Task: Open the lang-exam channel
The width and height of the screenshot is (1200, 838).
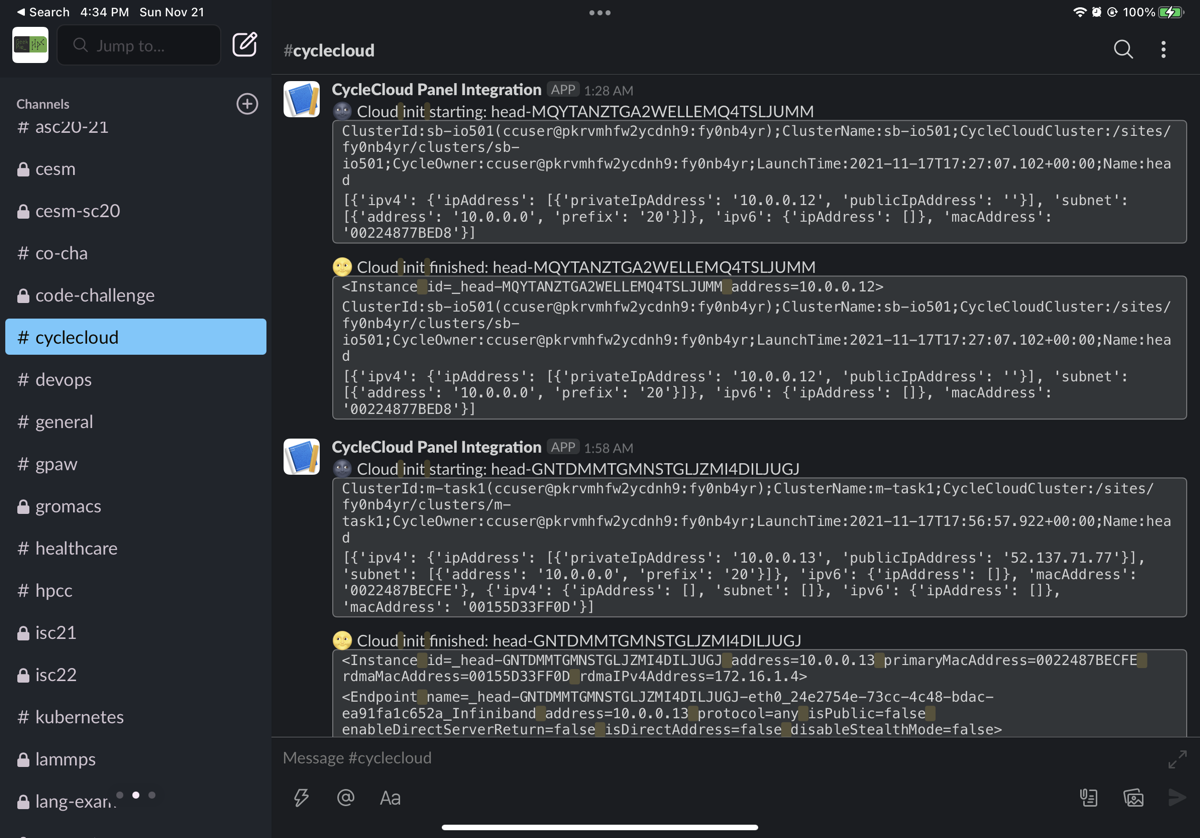Action: (136, 801)
